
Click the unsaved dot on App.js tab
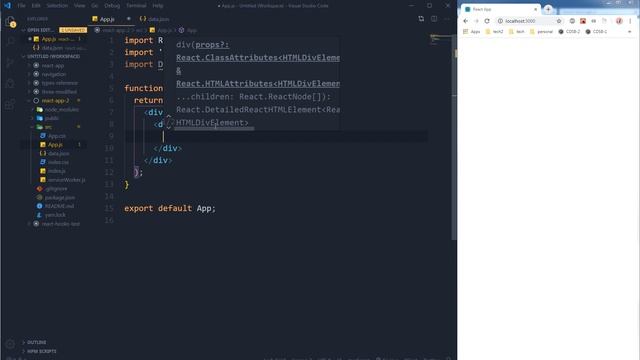[x=129, y=19]
